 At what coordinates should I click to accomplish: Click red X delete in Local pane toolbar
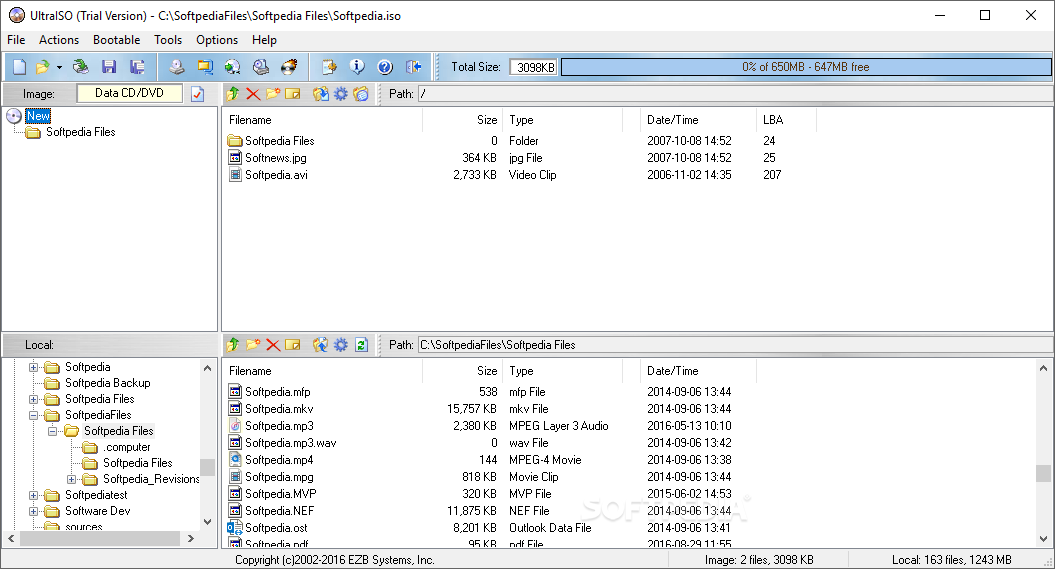272,344
